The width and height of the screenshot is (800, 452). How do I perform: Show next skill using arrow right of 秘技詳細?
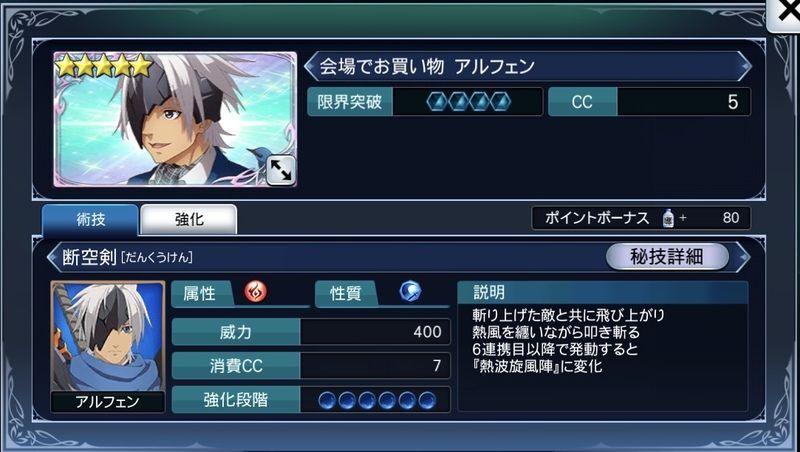coord(744,257)
